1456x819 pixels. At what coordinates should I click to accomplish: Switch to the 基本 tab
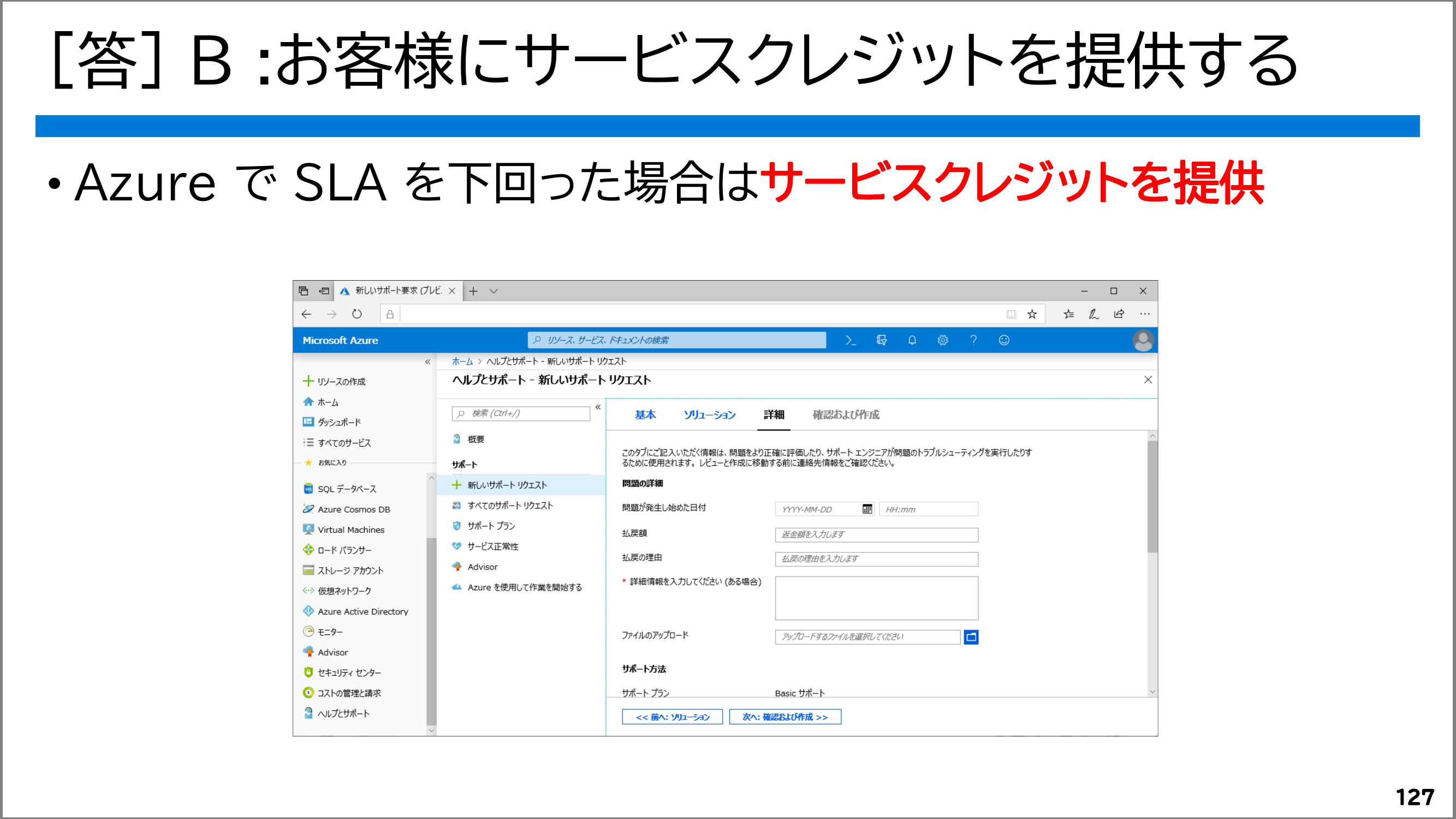pyautogui.click(x=645, y=415)
